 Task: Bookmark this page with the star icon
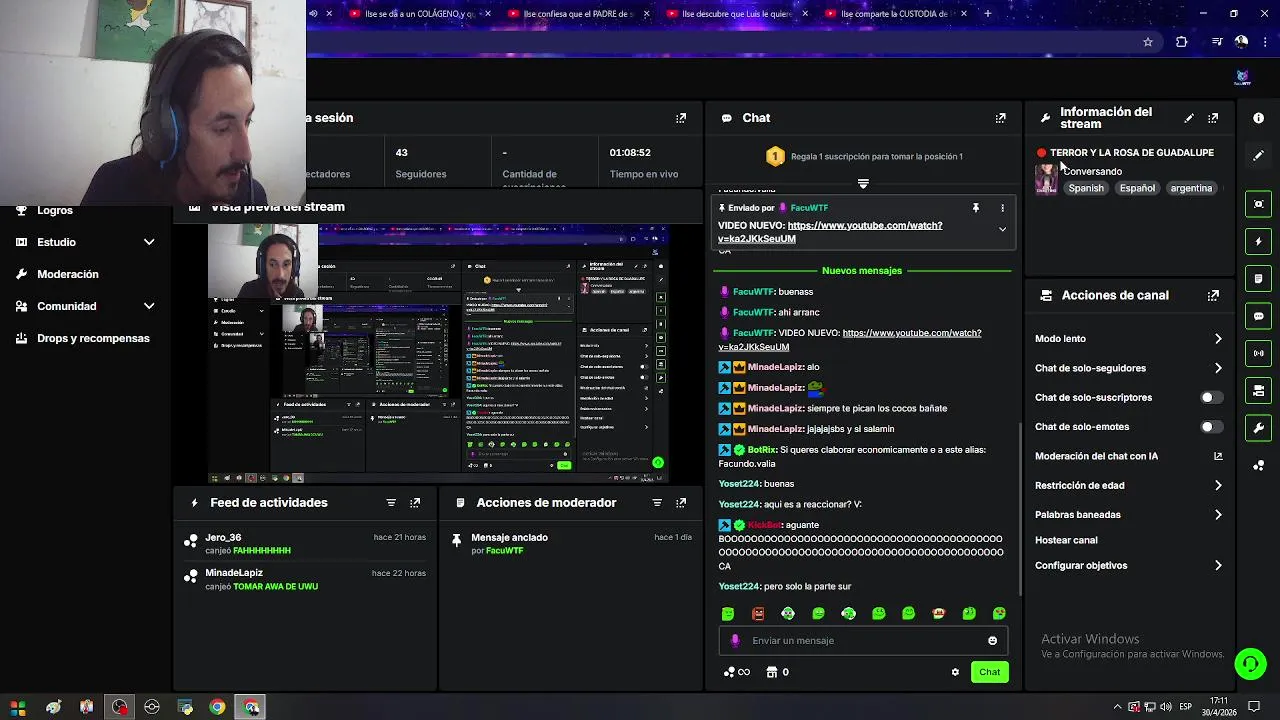pyautogui.click(x=1147, y=42)
